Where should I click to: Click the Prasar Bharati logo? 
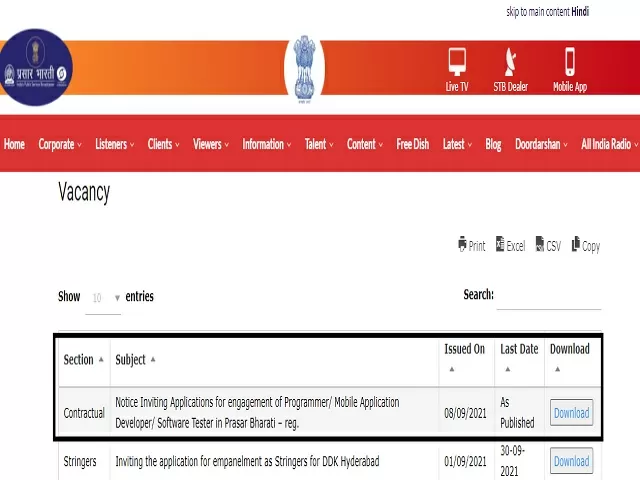pyautogui.click(x=36, y=67)
